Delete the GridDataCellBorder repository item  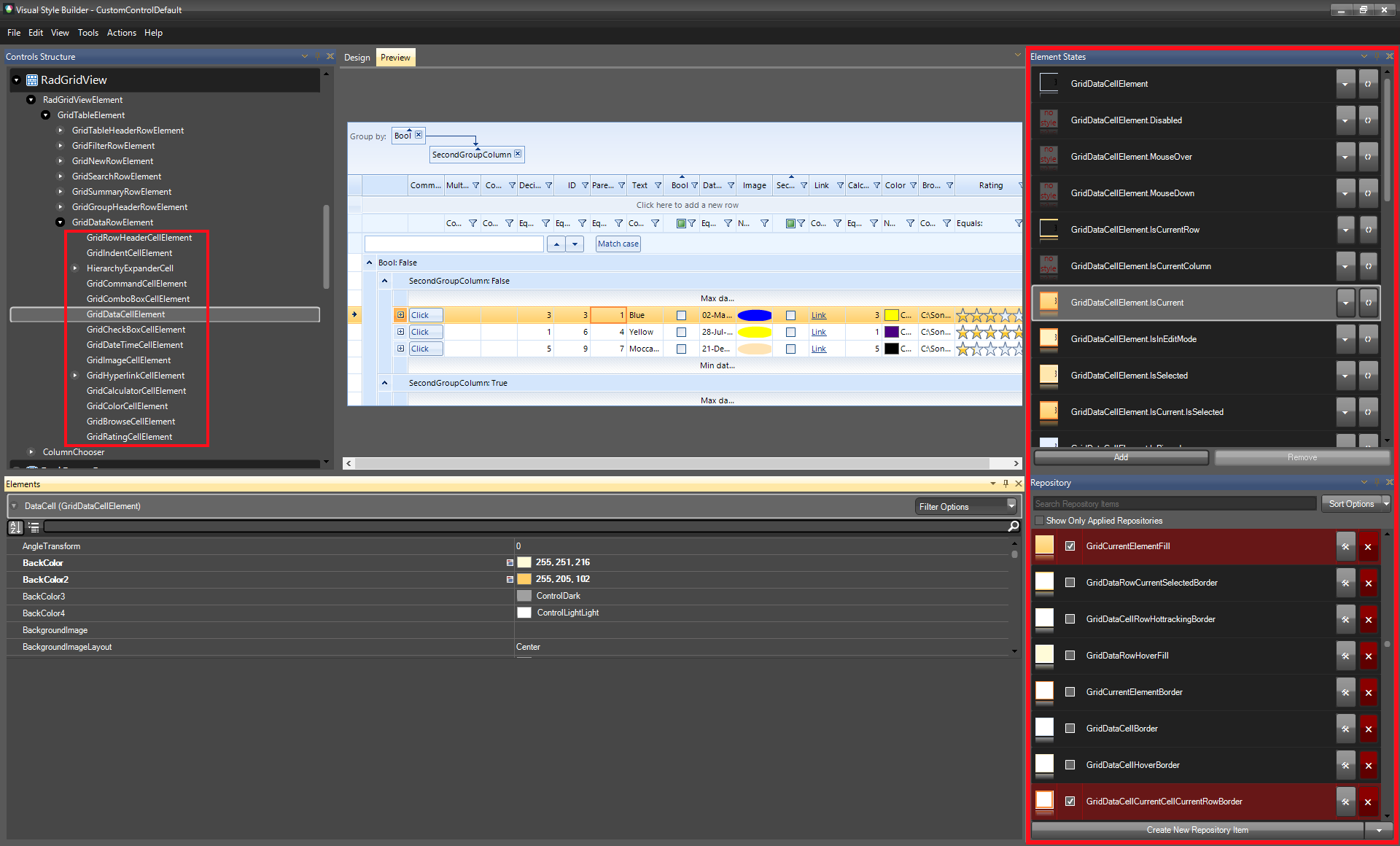[1368, 729]
